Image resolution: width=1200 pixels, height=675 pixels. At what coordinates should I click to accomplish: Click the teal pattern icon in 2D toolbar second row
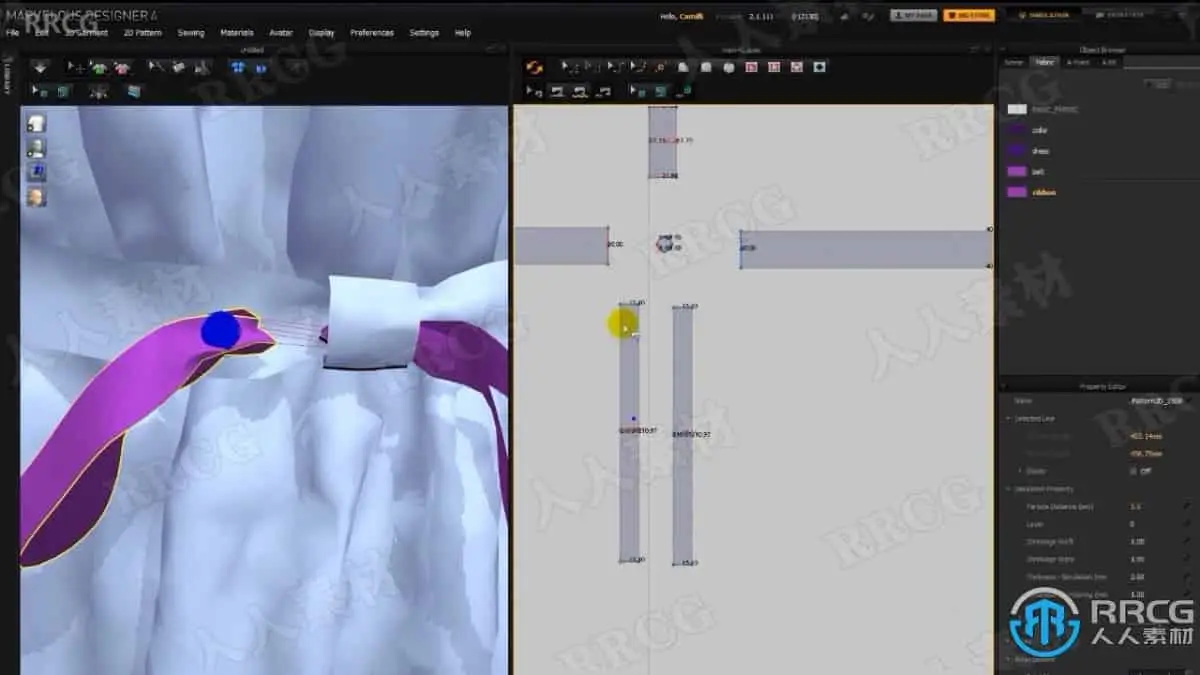click(661, 91)
